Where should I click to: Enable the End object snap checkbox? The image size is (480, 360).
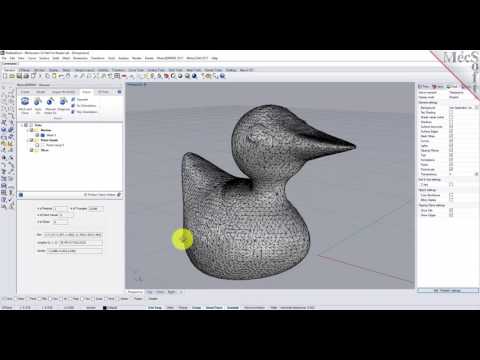[x=3, y=298]
